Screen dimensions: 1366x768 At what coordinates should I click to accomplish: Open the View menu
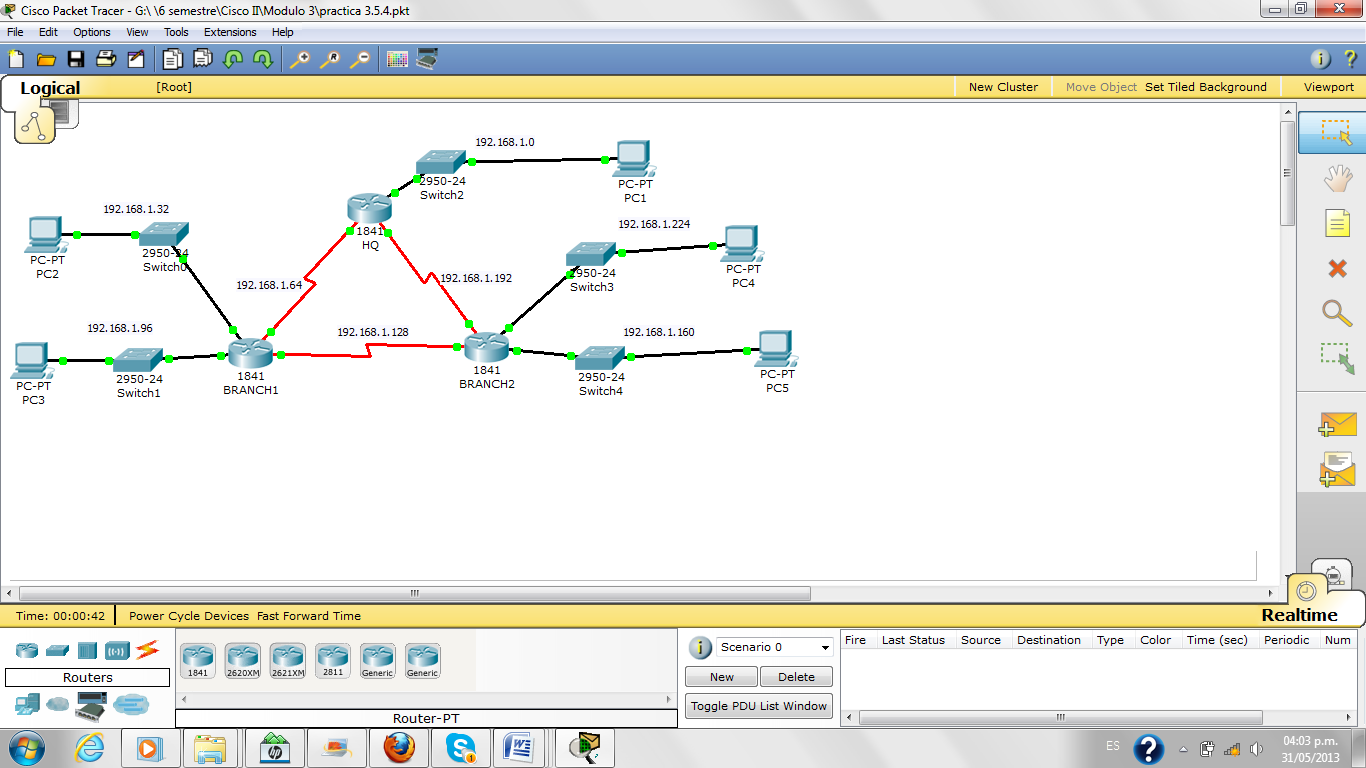click(x=137, y=32)
